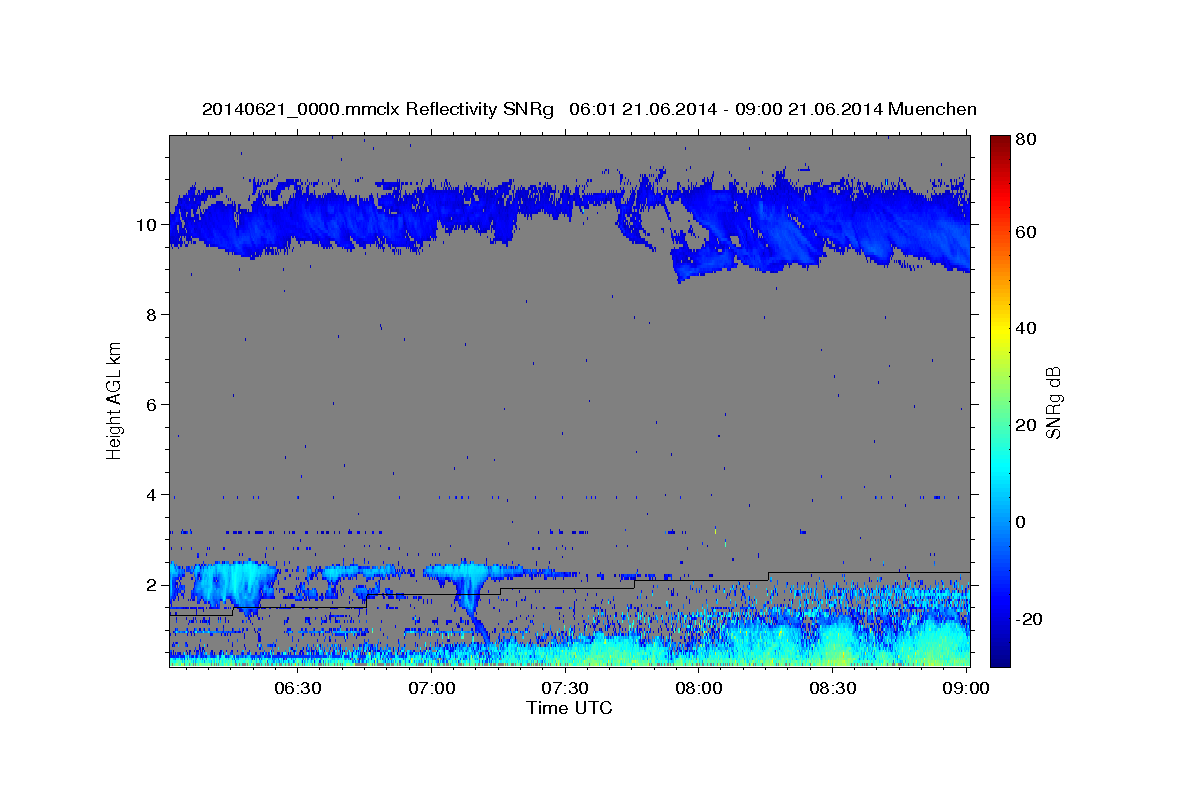Click the height axis value 6
The width and height of the screenshot is (1200, 800).
pyautogui.click(x=150, y=405)
